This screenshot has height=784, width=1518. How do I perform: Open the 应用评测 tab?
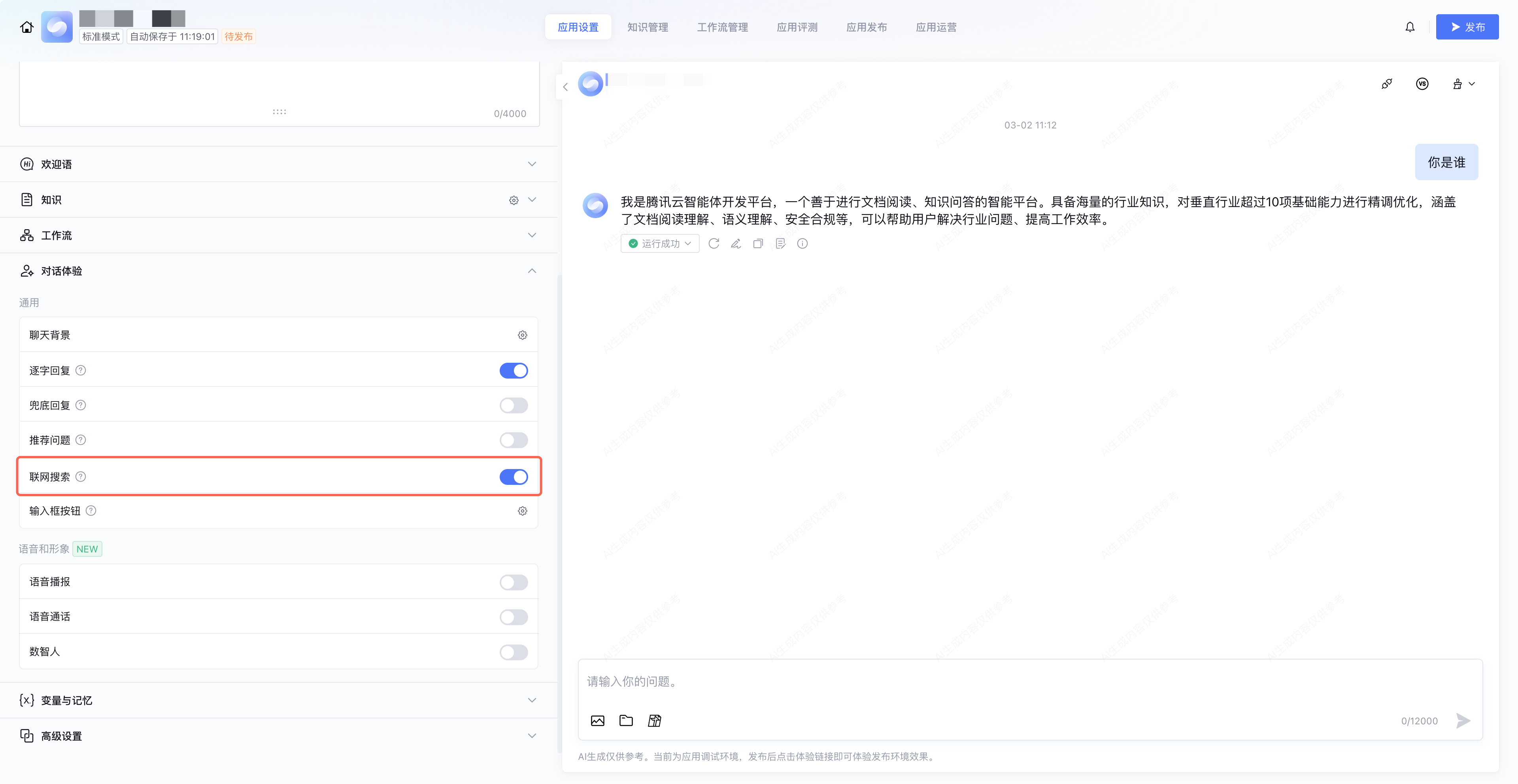click(797, 27)
